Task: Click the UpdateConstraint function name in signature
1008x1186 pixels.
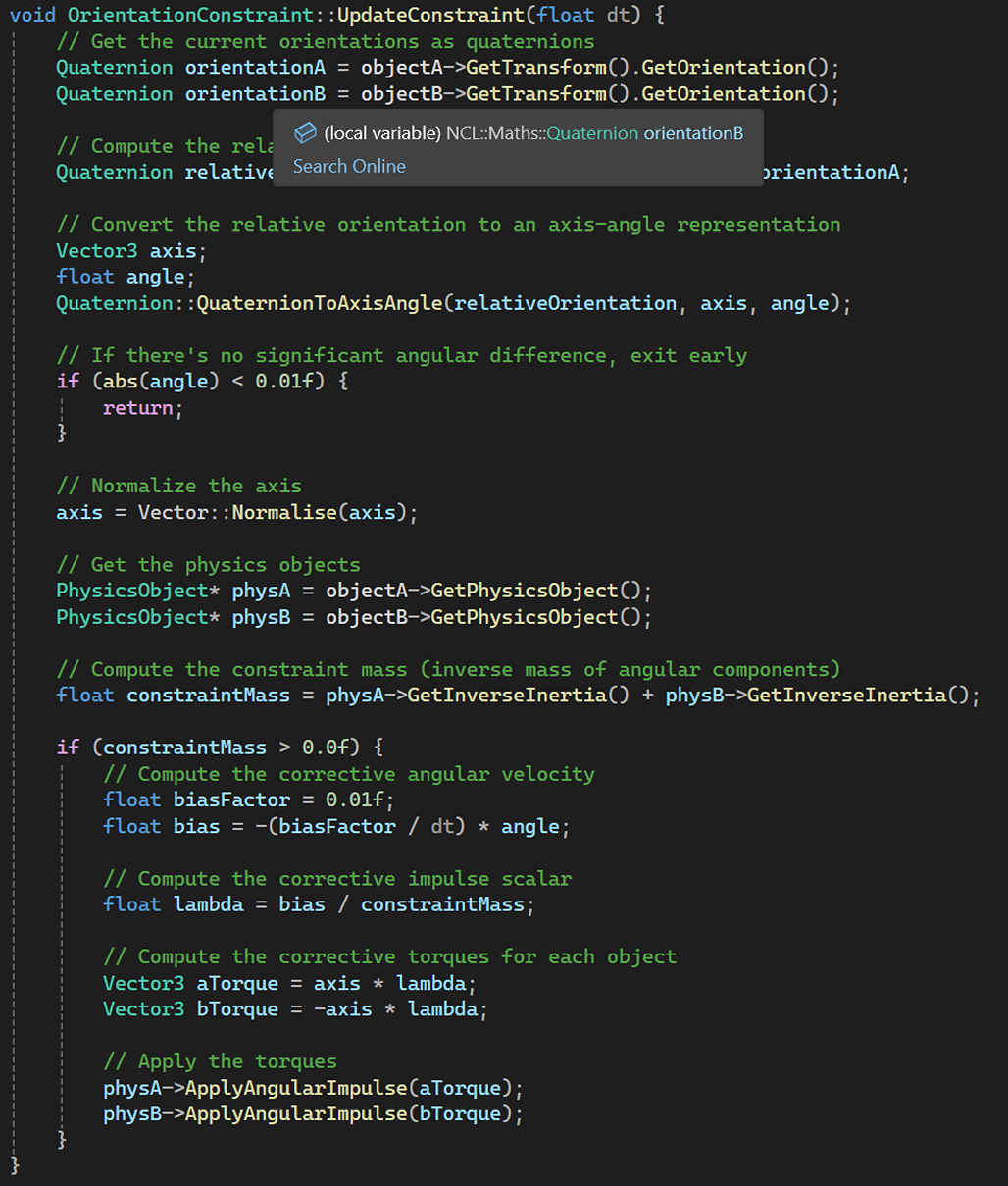Action: click(430, 15)
